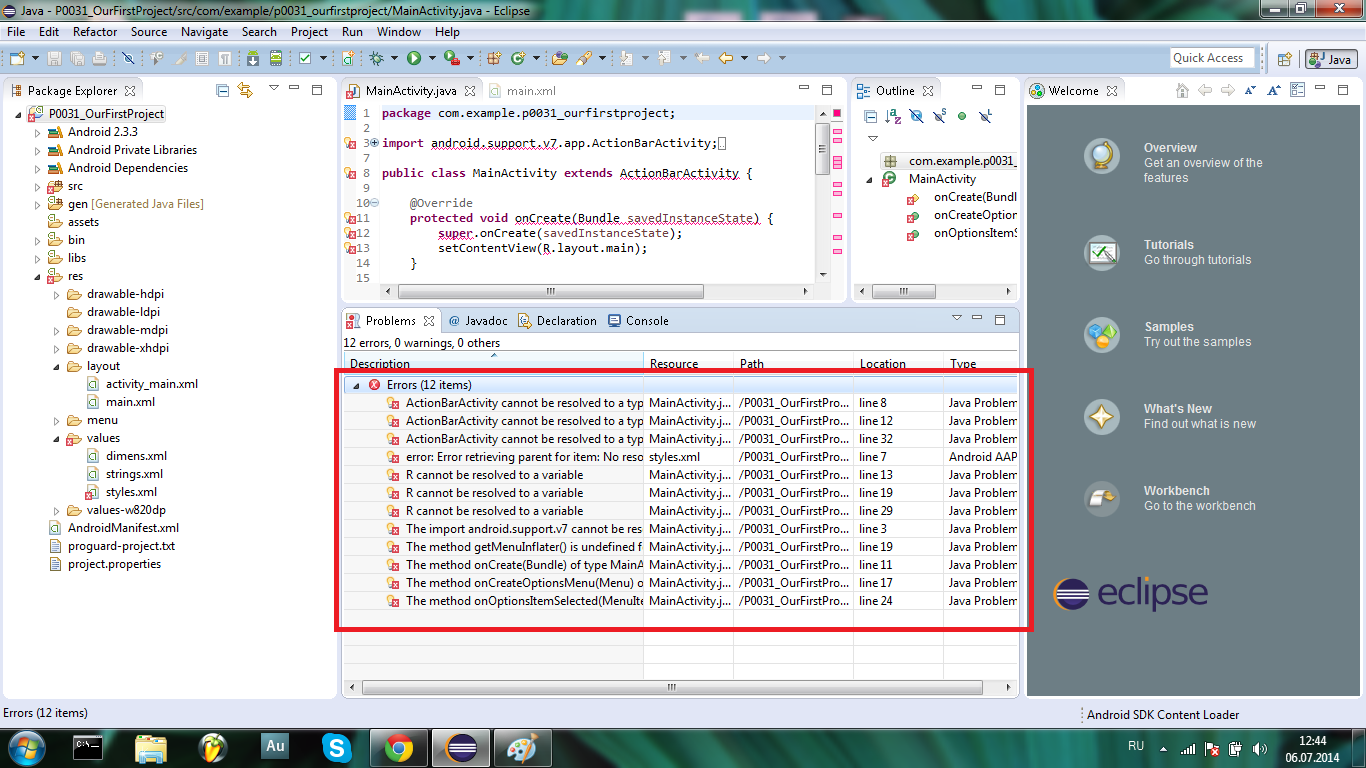This screenshot has height=768, width=1366.
Task: Open the Refactor menu
Action: (95, 32)
